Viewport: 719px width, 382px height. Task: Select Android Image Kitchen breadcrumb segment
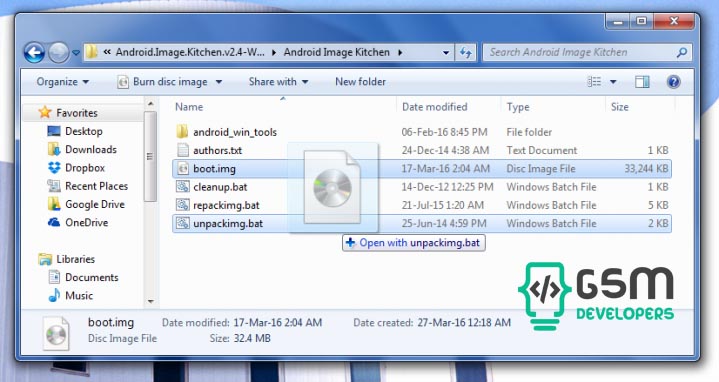[337, 52]
